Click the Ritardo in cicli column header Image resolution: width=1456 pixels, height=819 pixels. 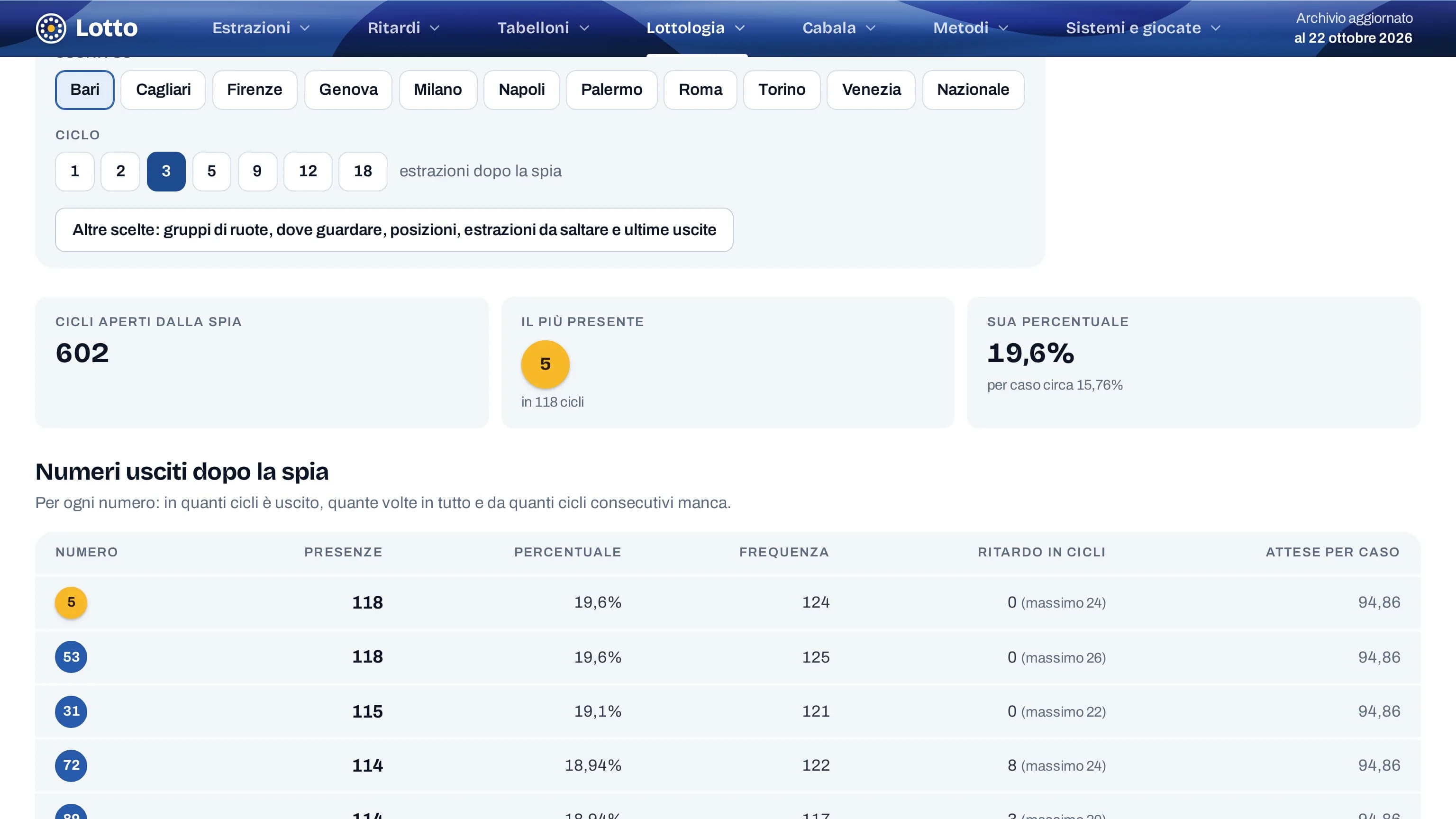tap(1041, 552)
